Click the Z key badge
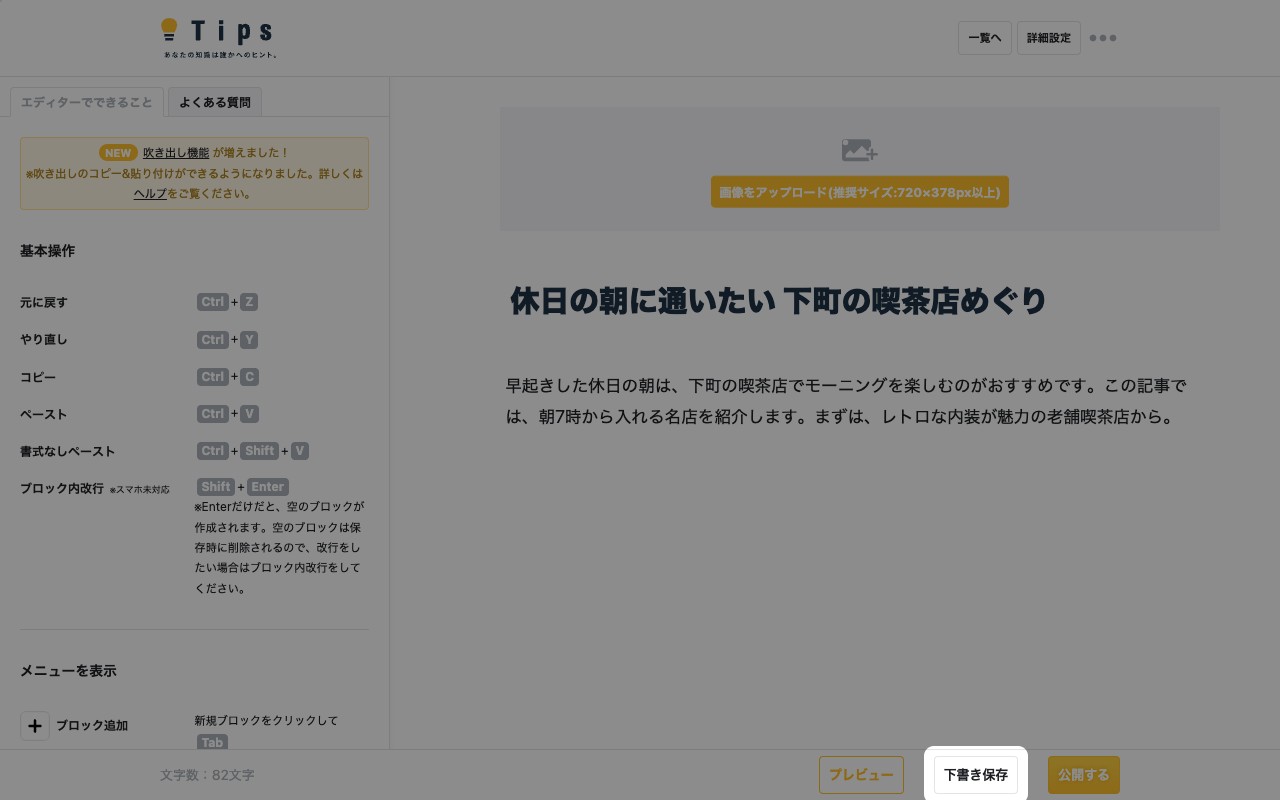The height and width of the screenshot is (800, 1280). 249,302
